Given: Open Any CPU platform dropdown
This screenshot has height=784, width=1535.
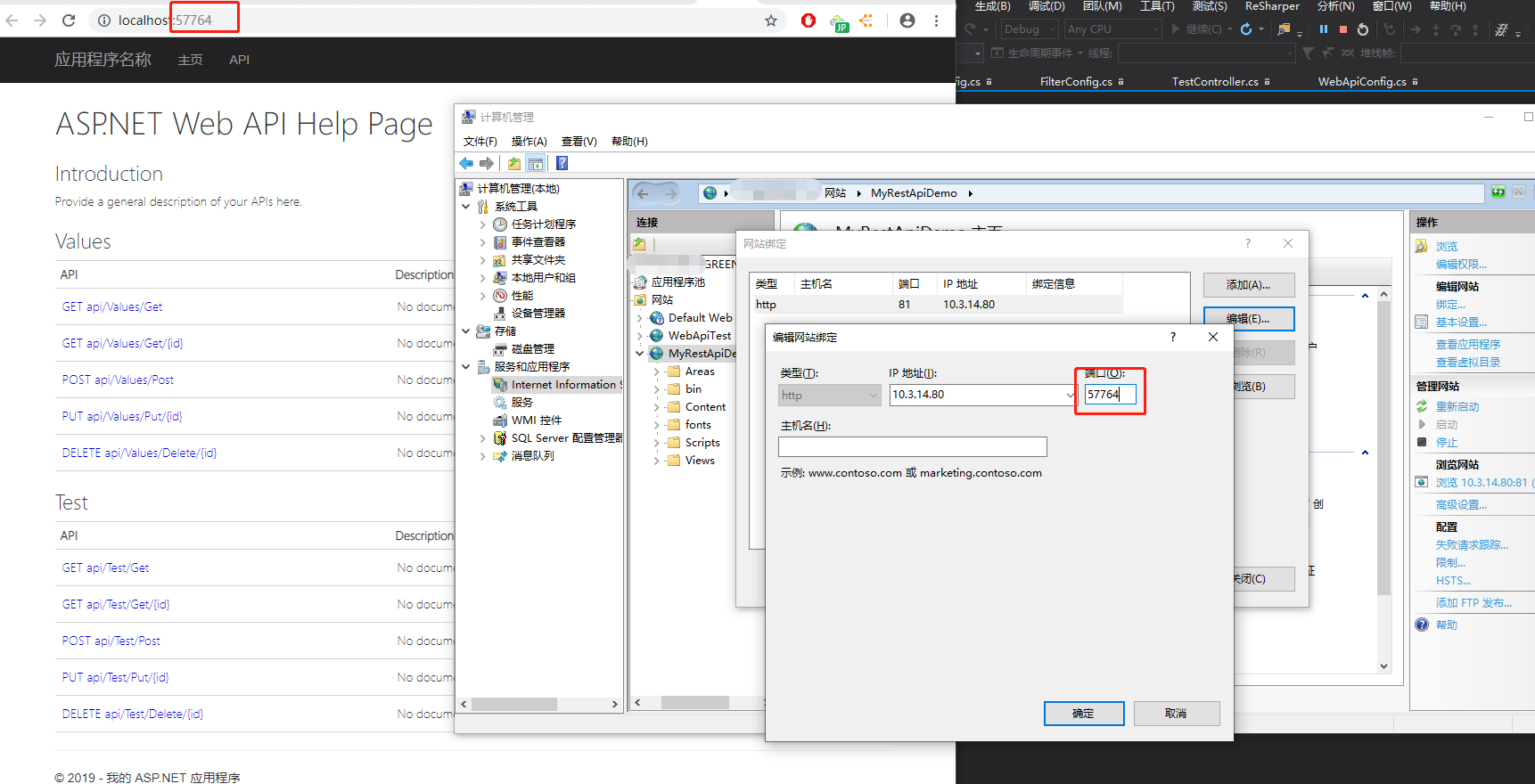Looking at the screenshot, I should tap(1113, 29).
